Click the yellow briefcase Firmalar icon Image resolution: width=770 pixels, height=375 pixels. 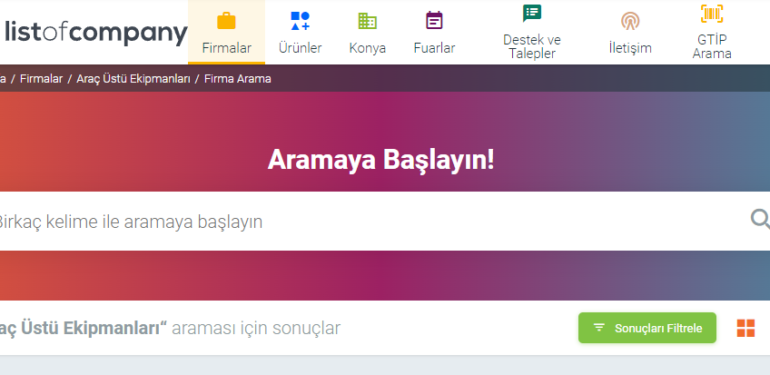pyautogui.click(x=226, y=21)
